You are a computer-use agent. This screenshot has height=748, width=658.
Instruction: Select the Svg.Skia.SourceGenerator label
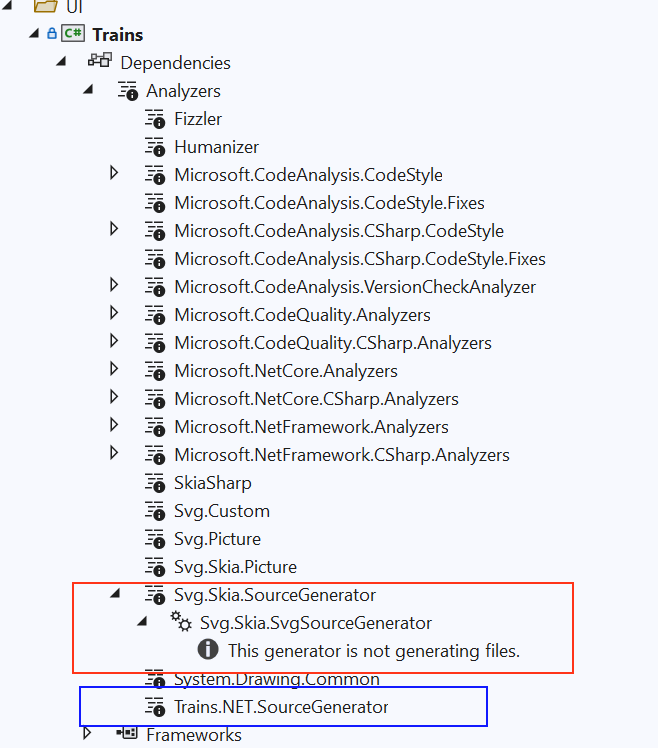click(275, 595)
